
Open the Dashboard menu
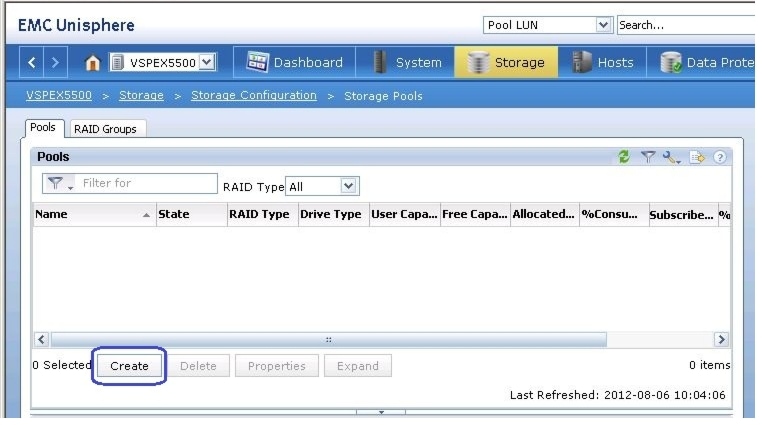click(x=294, y=62)
